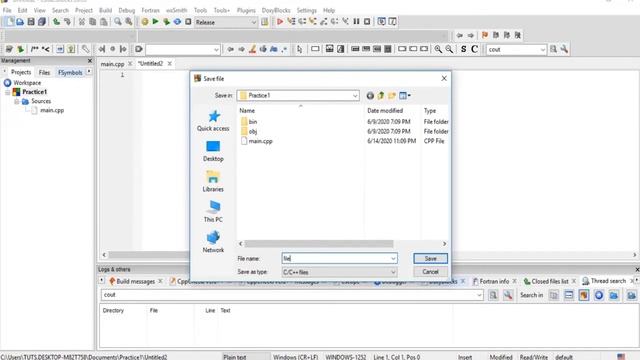This screenshot has width=640, height=360.
Task: Click the Redo toolbar icon
Action: pyautogui.click(x=67, y=22)
